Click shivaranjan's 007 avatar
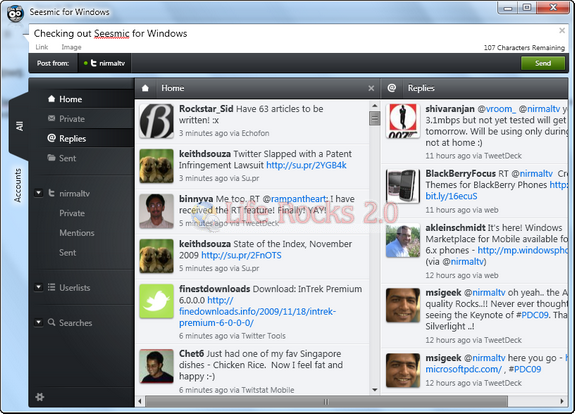Screen dimensions: 575x414 point(403,121)
